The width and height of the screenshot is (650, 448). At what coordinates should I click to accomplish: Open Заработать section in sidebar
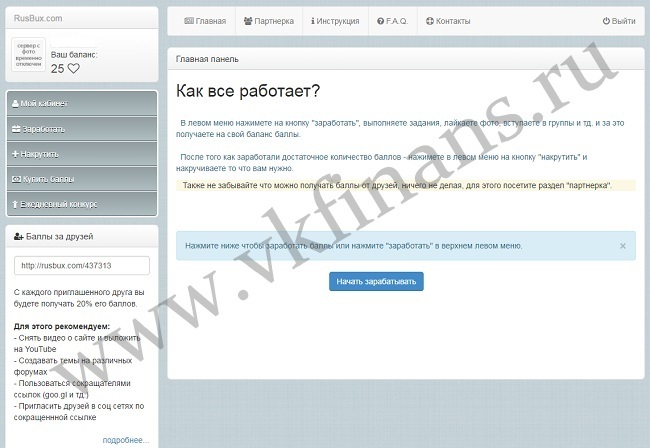pyautogui.click(x=82, y=129)
